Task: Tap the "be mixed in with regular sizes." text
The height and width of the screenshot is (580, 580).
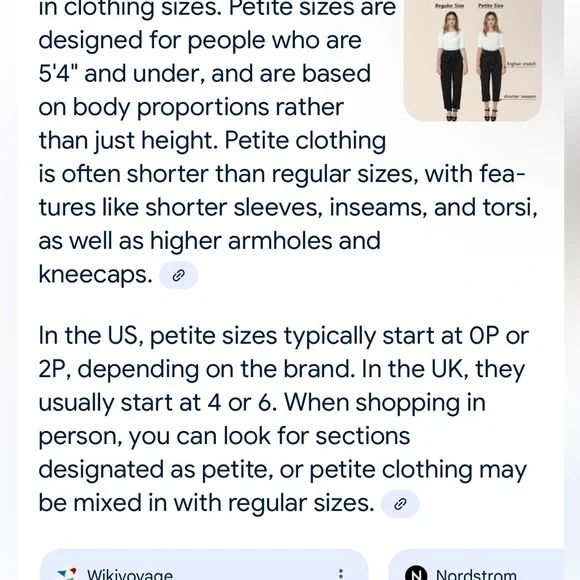Action: pyautogui.click(x=206, y=503)
